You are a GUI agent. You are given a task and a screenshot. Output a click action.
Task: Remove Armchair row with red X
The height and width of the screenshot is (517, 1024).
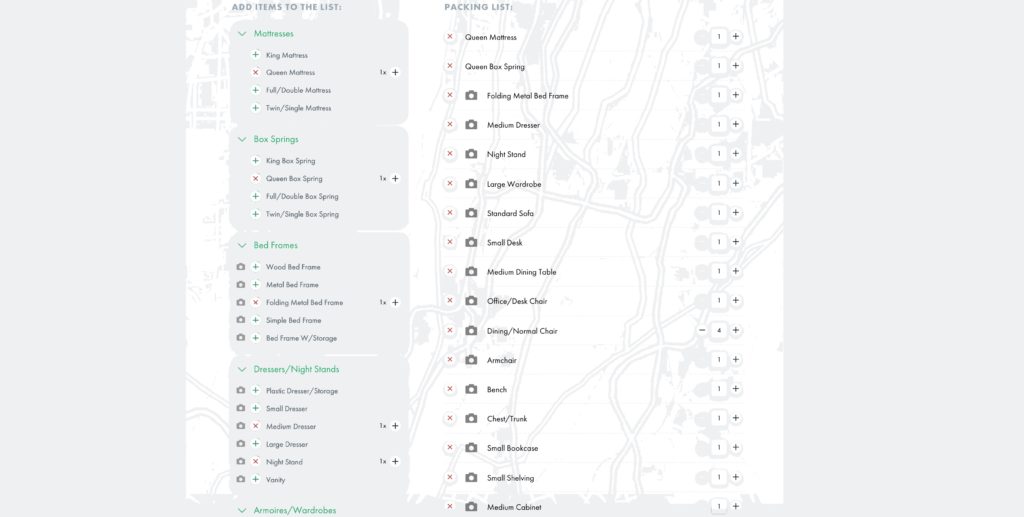click(x=450, y=360)
